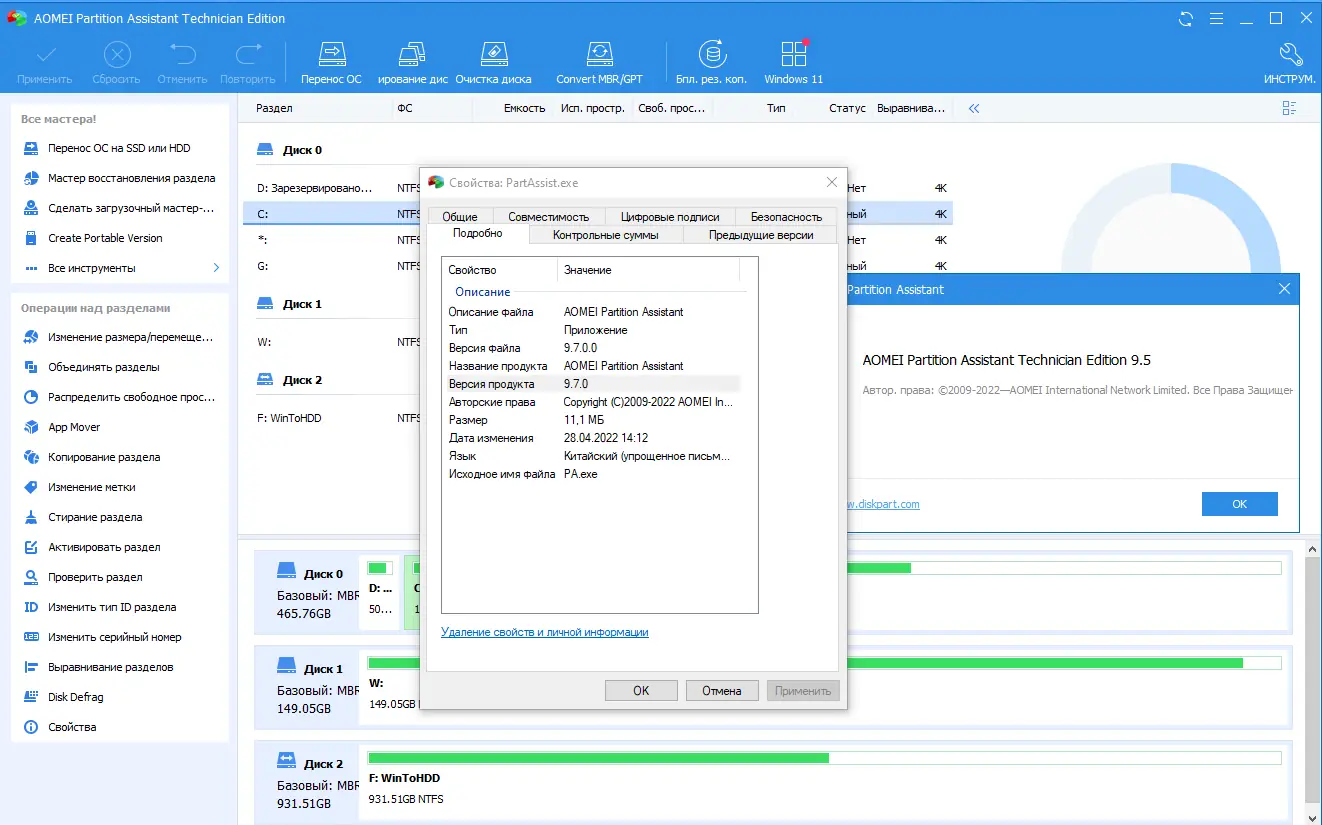Open the hamburger menu in the title bar
The image size is (1322, 825).
tap(1216, 17)
